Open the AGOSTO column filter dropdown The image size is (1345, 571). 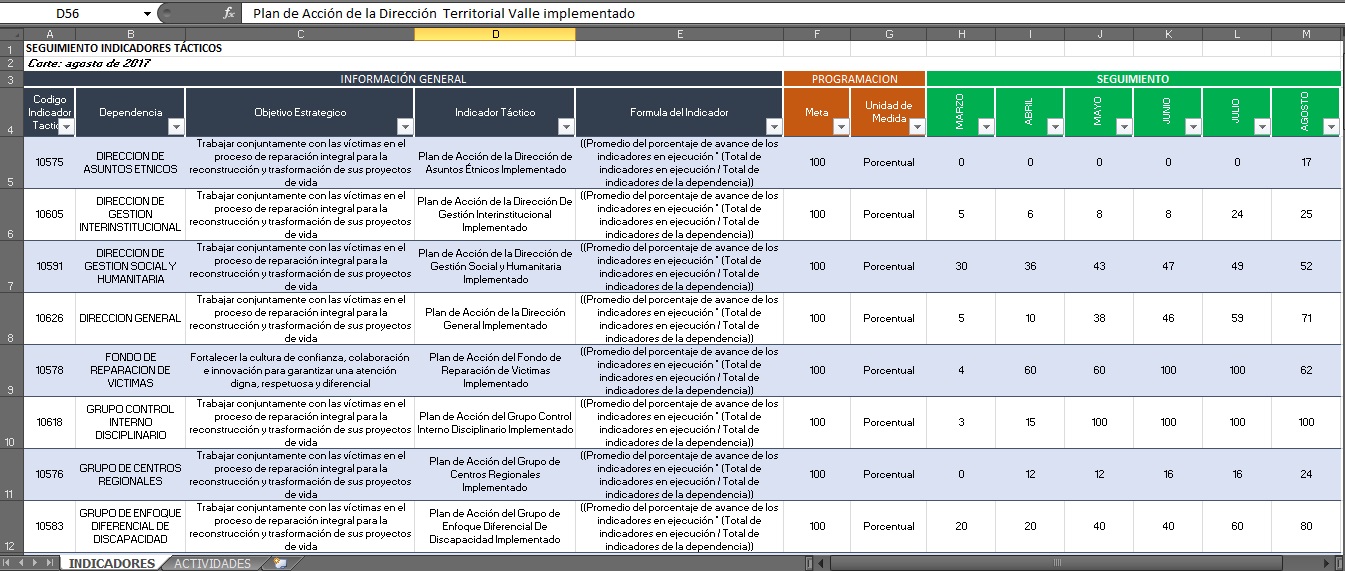1330,127
